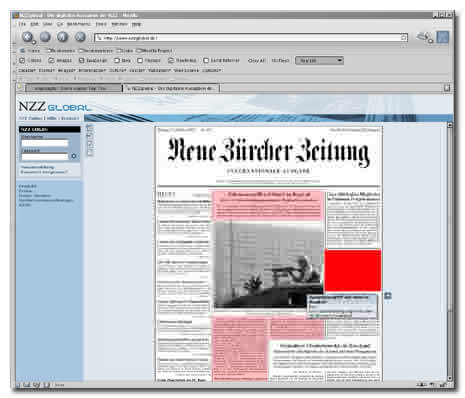Toggle the Colors checkbox
This screenshot has height=398, width=465.
[22, 60]
